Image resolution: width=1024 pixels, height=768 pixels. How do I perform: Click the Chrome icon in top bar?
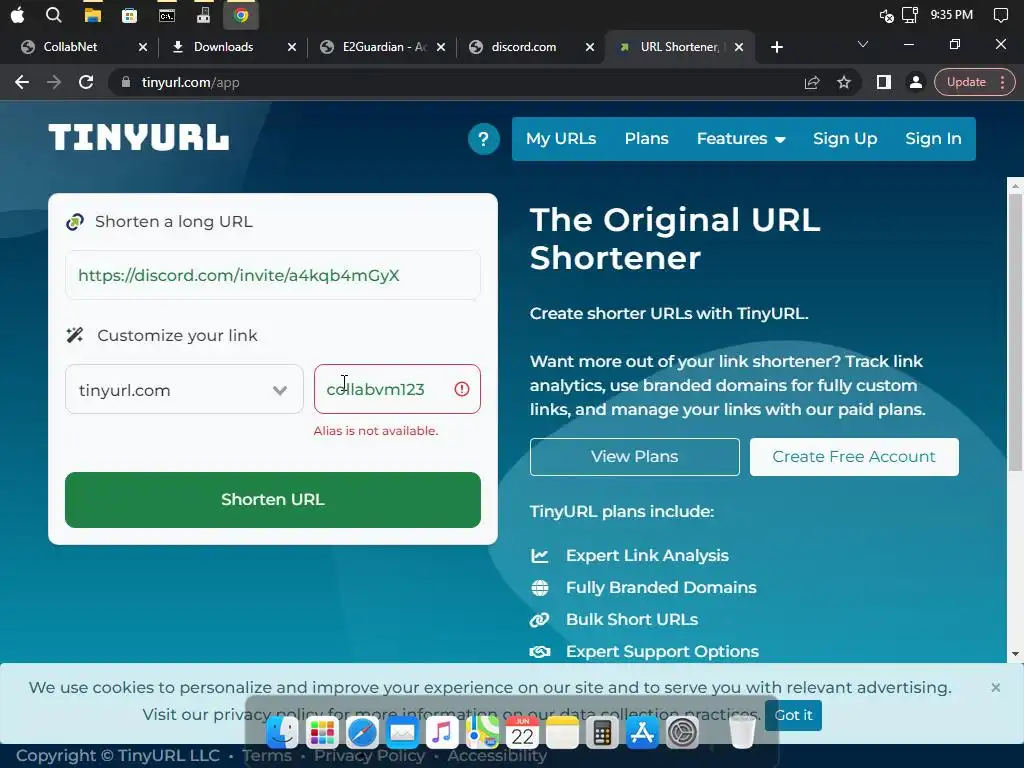(241, 15)
